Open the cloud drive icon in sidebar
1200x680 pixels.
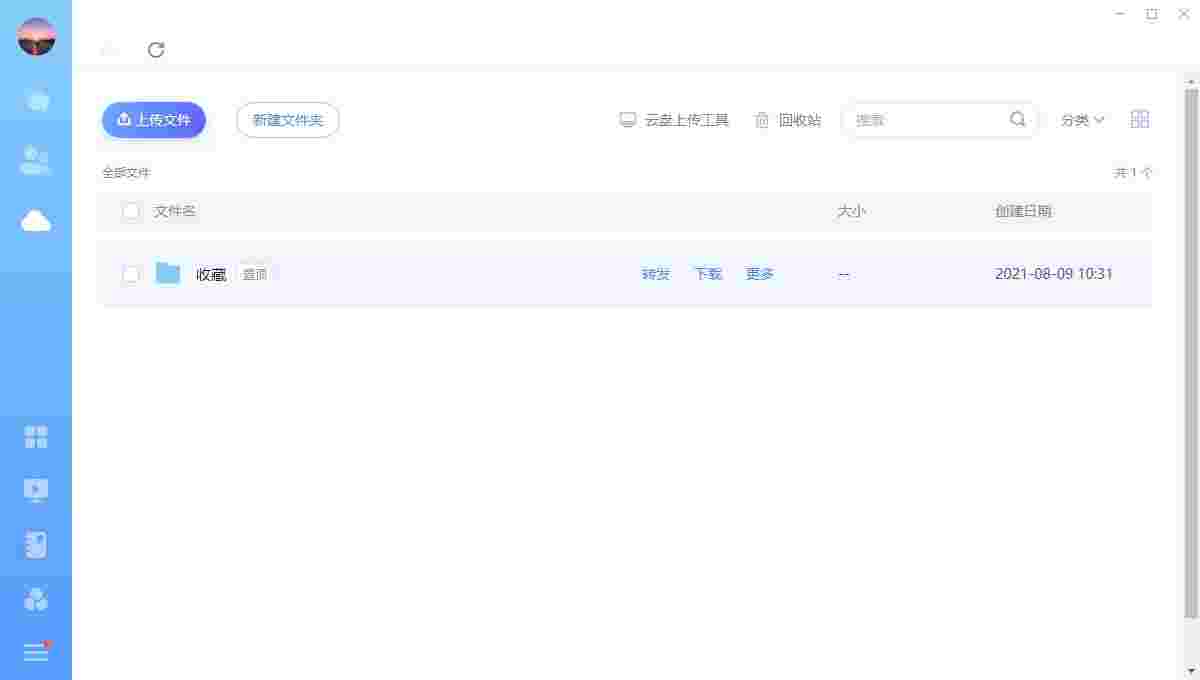[x=36, y=220]
